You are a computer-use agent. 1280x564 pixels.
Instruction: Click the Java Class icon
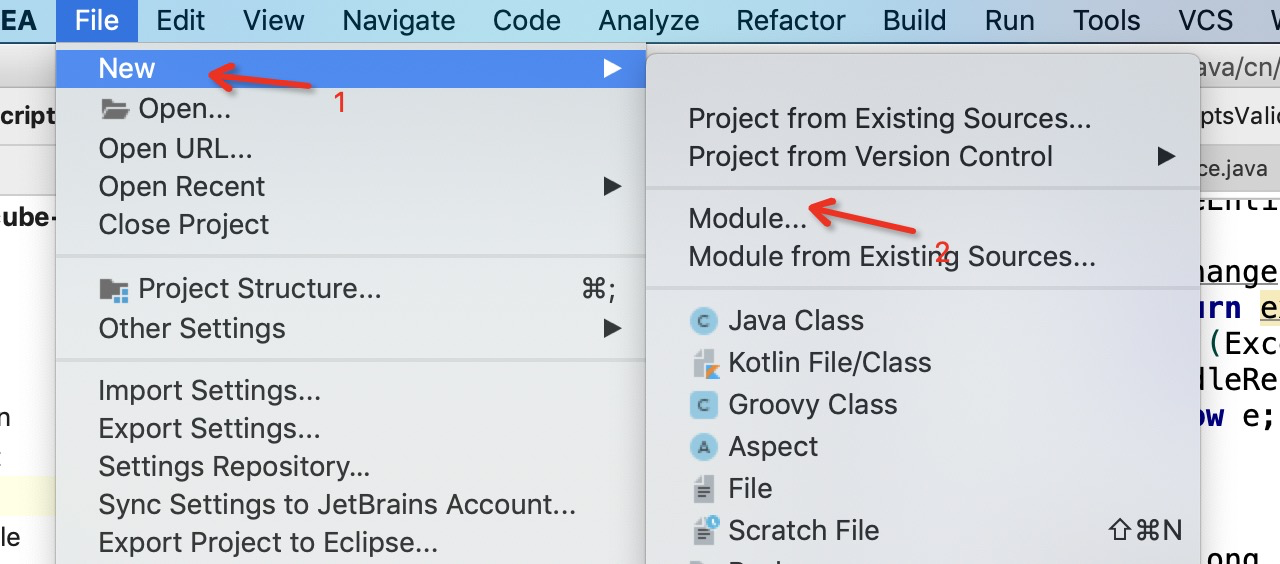click(705, 321)
